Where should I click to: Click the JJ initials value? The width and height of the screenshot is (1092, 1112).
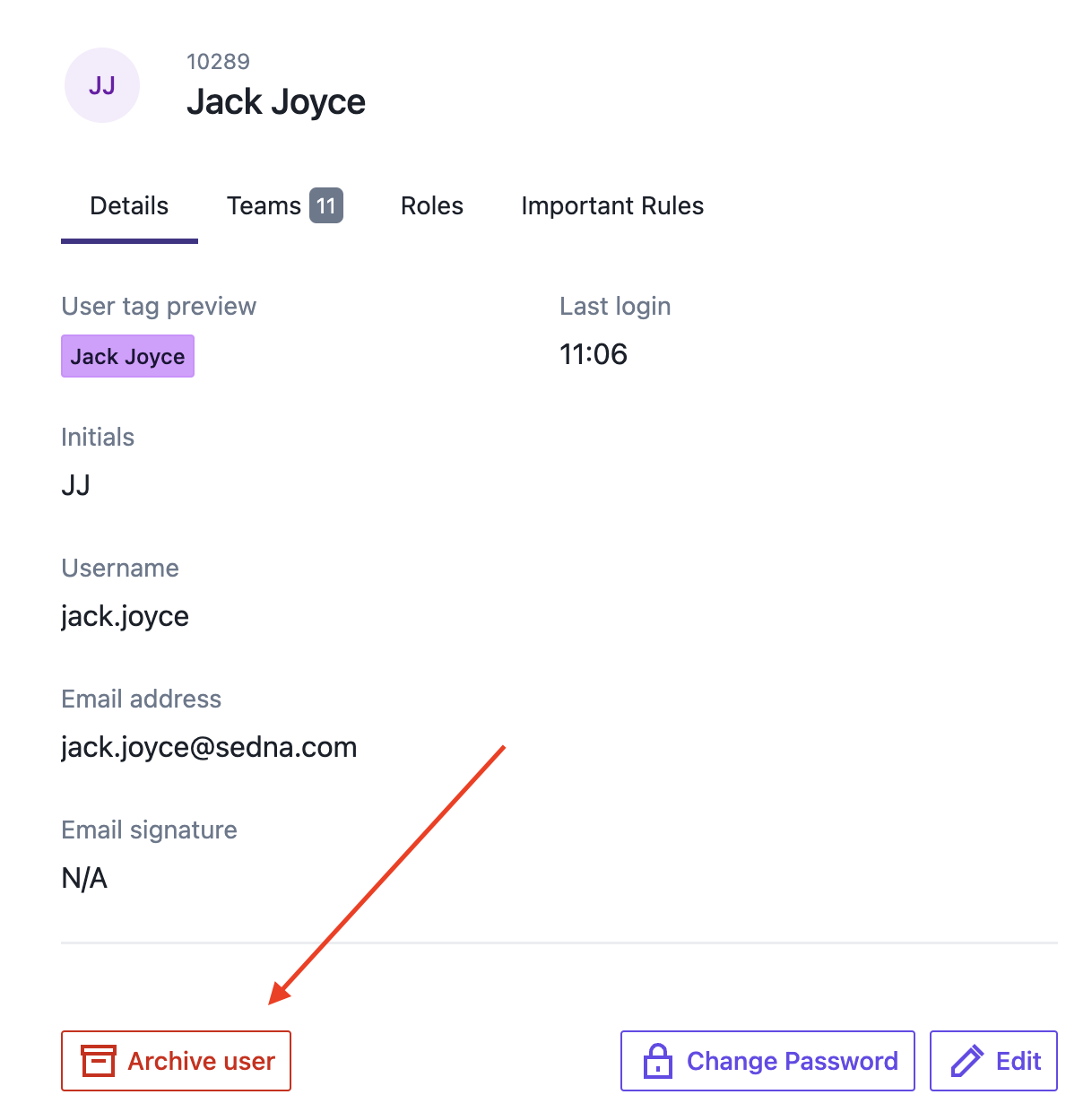pos(75,485)
